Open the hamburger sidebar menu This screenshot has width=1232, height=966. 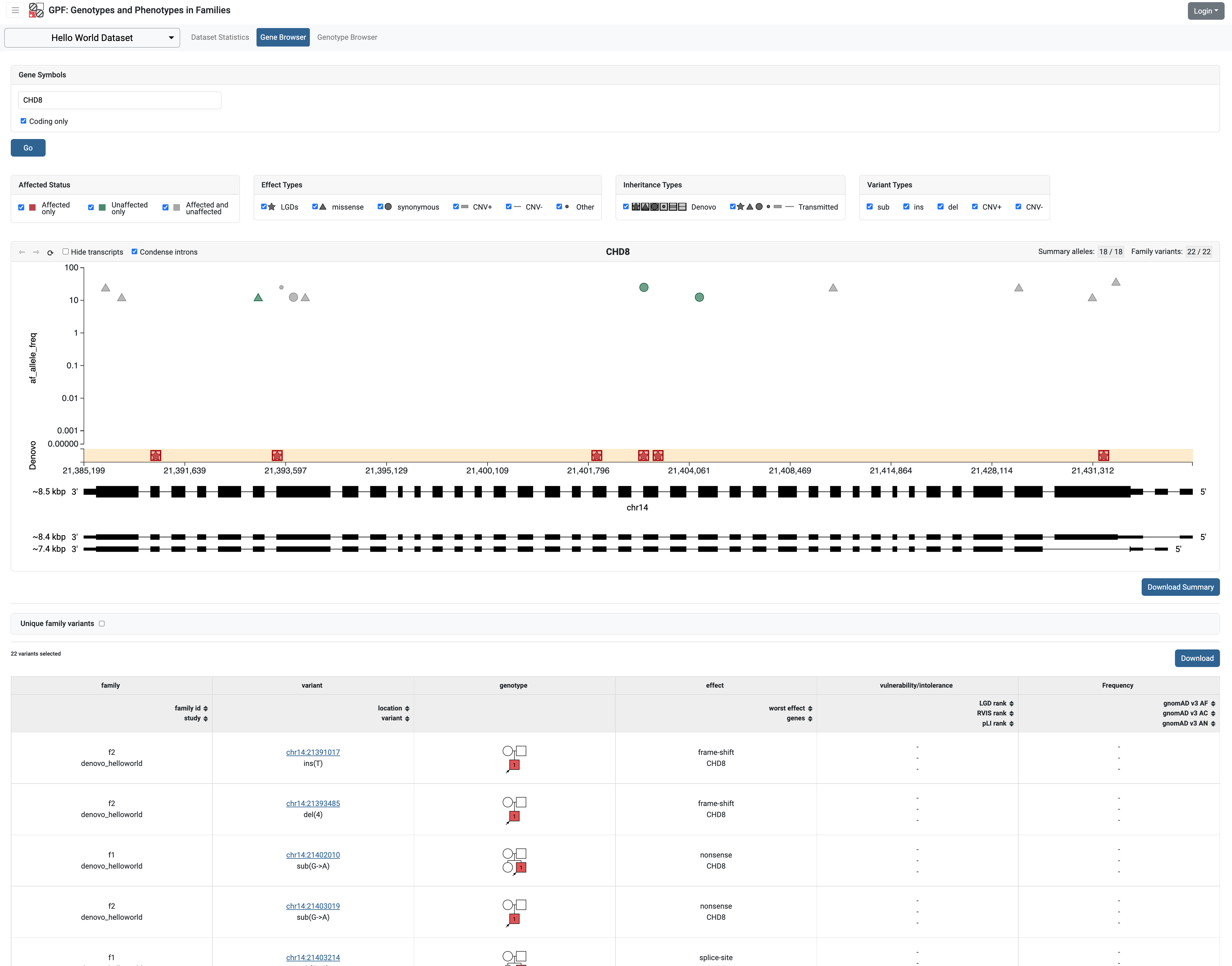[15, 10]
